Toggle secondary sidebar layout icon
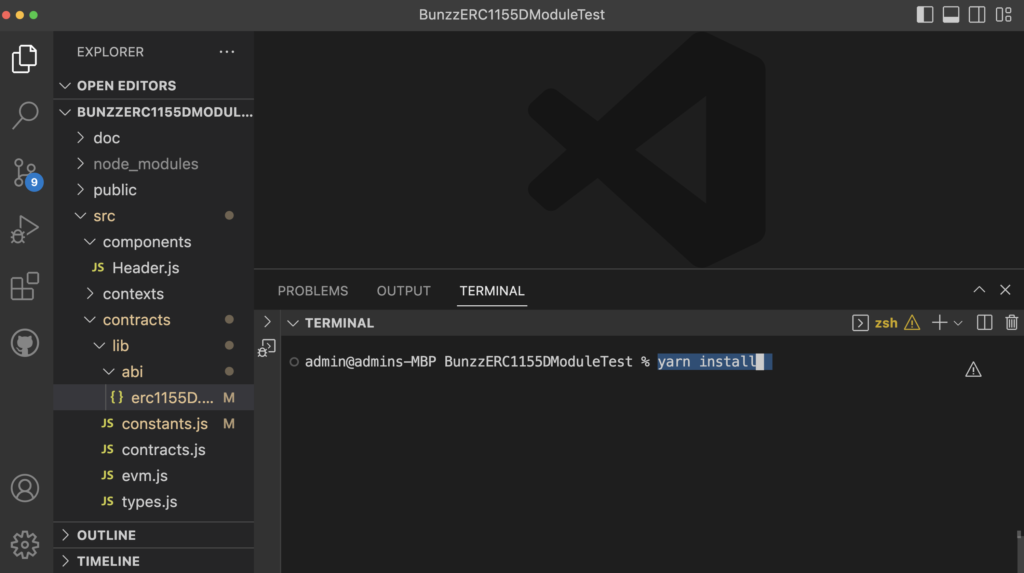1024x573 pixels. tap(977, 14)
